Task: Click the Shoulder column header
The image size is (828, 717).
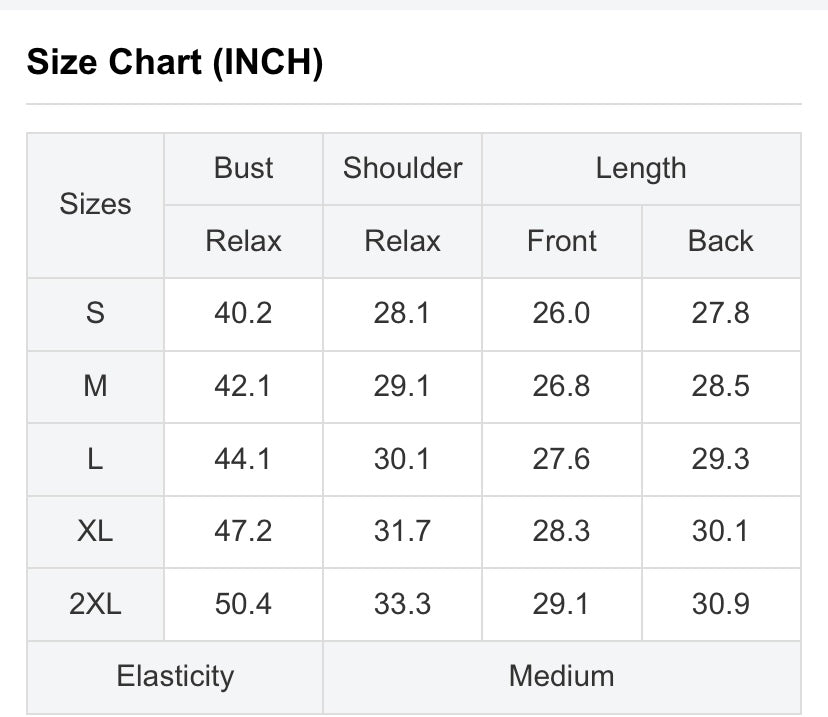Action: point(402,168)
